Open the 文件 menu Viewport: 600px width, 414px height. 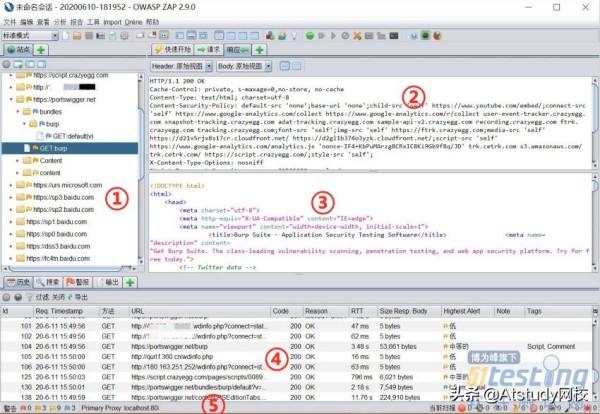pos(9,22)
